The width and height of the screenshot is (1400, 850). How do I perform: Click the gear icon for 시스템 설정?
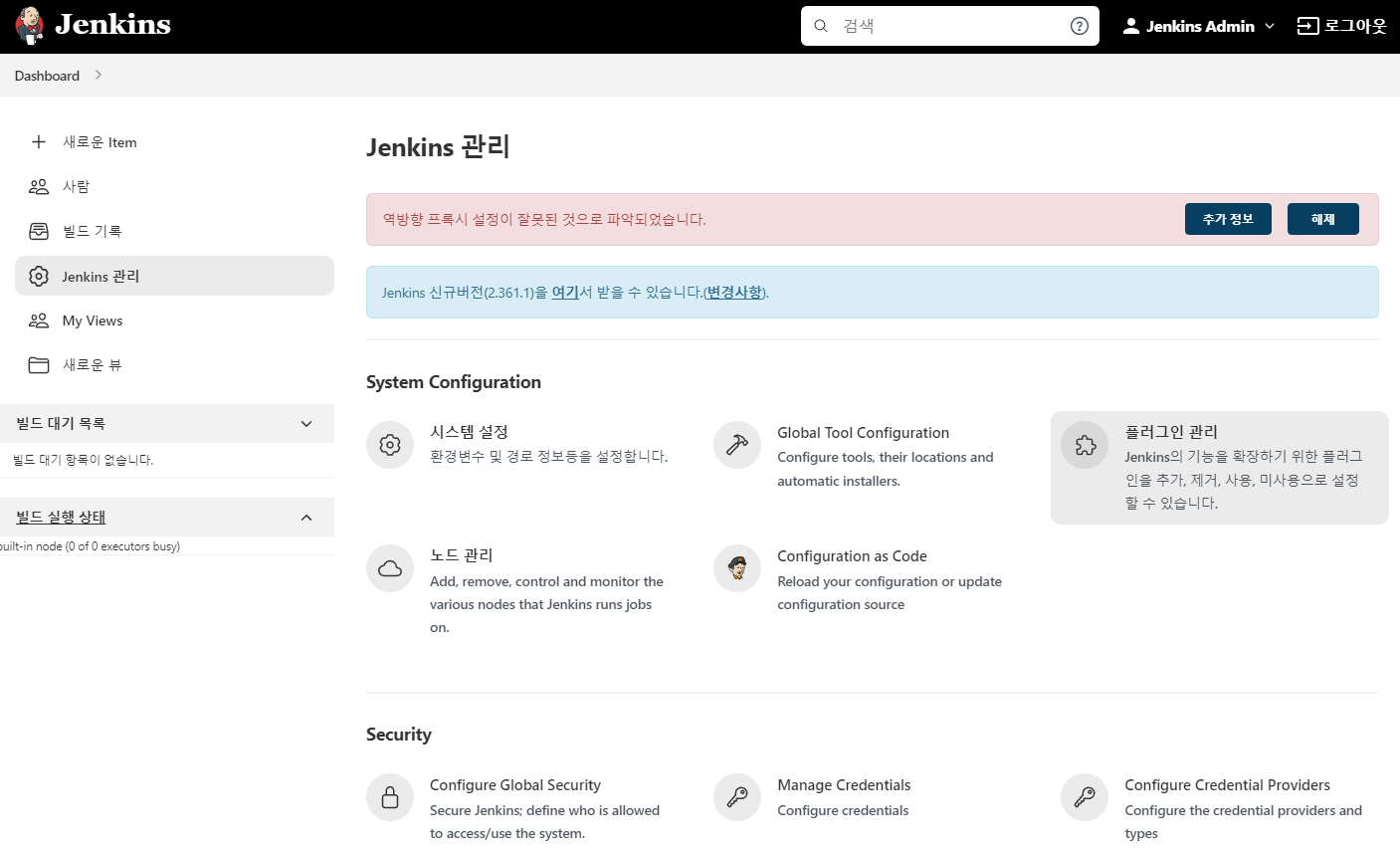click(x=390, y=445)
